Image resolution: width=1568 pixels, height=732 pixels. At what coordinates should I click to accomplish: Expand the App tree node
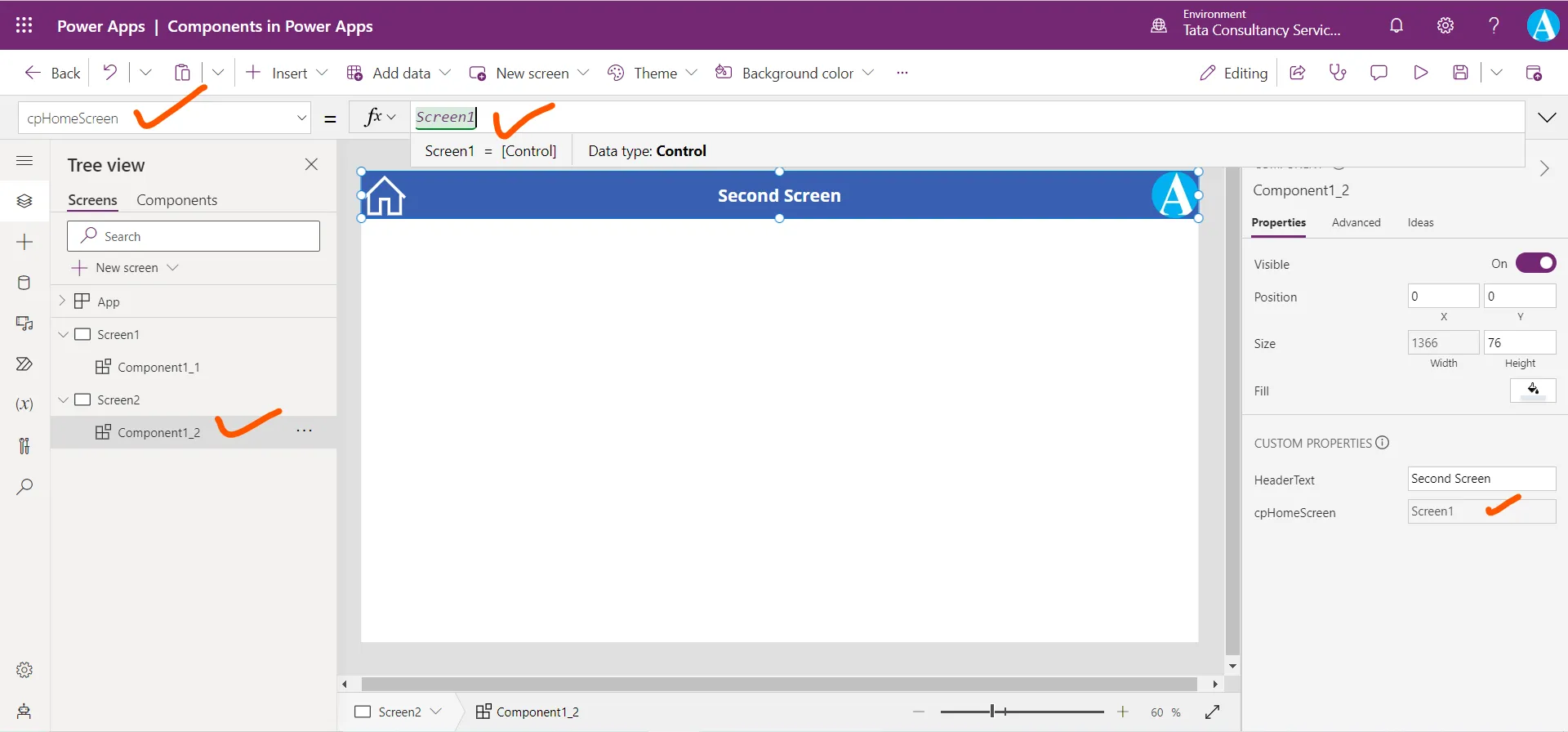pos(62,301)
